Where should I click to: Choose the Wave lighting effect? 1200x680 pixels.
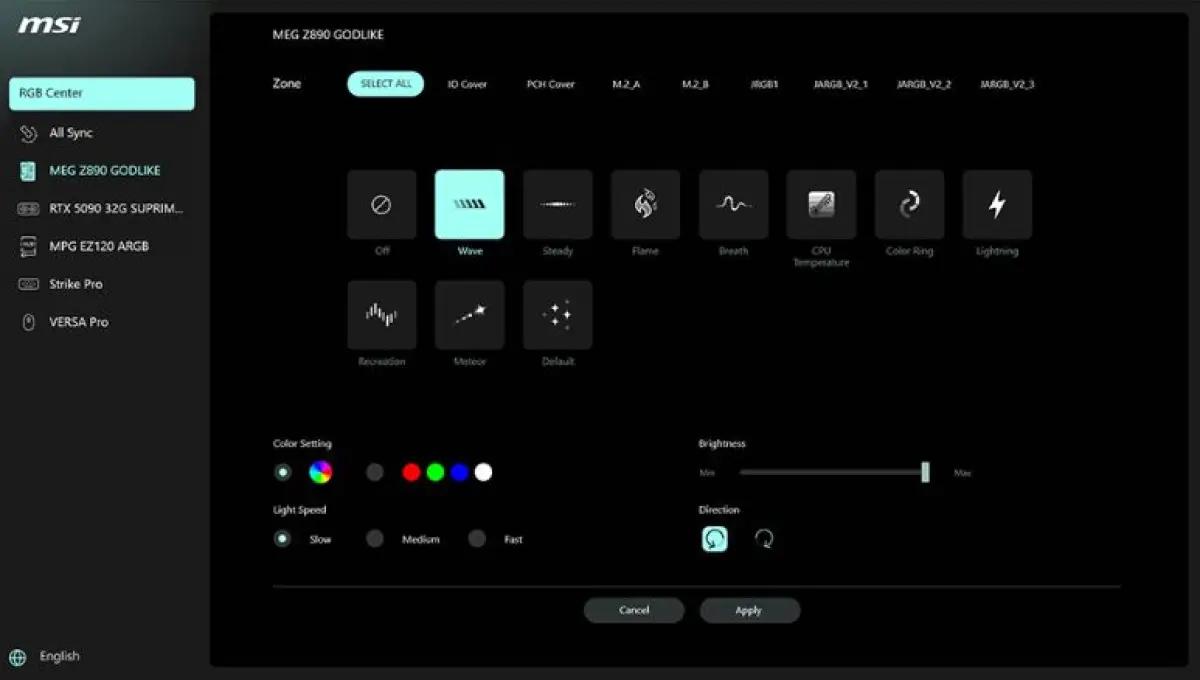click(x=469, y=205)
